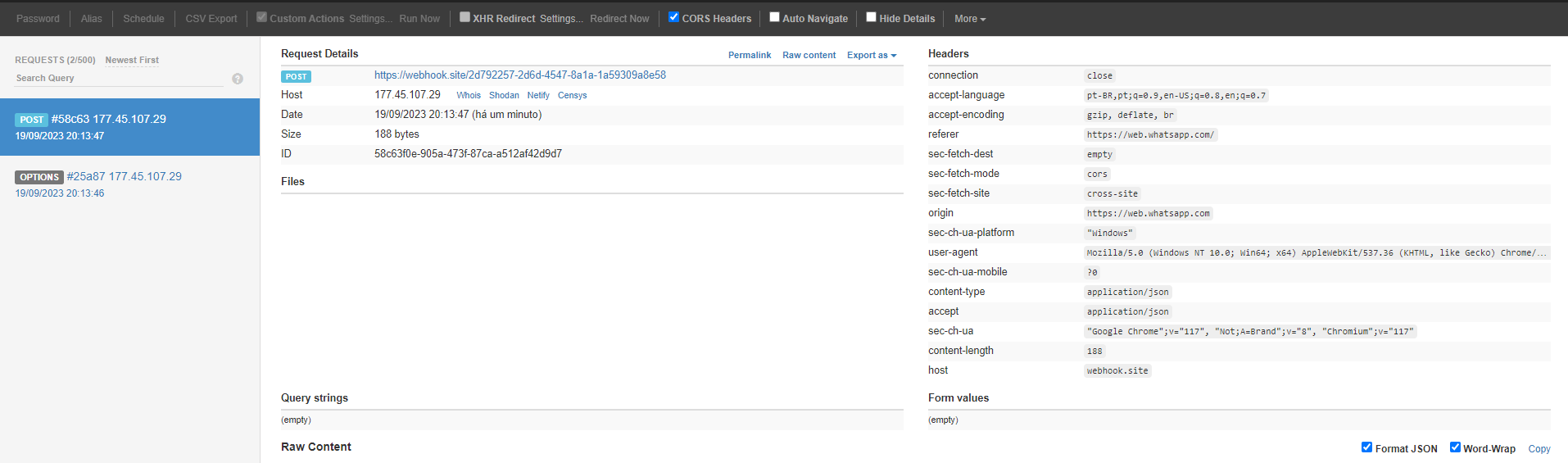Viewport: 1568px width, 463px height.
Task: Click the sec-fetch-mode header value cors
Action: point(1097,174)
